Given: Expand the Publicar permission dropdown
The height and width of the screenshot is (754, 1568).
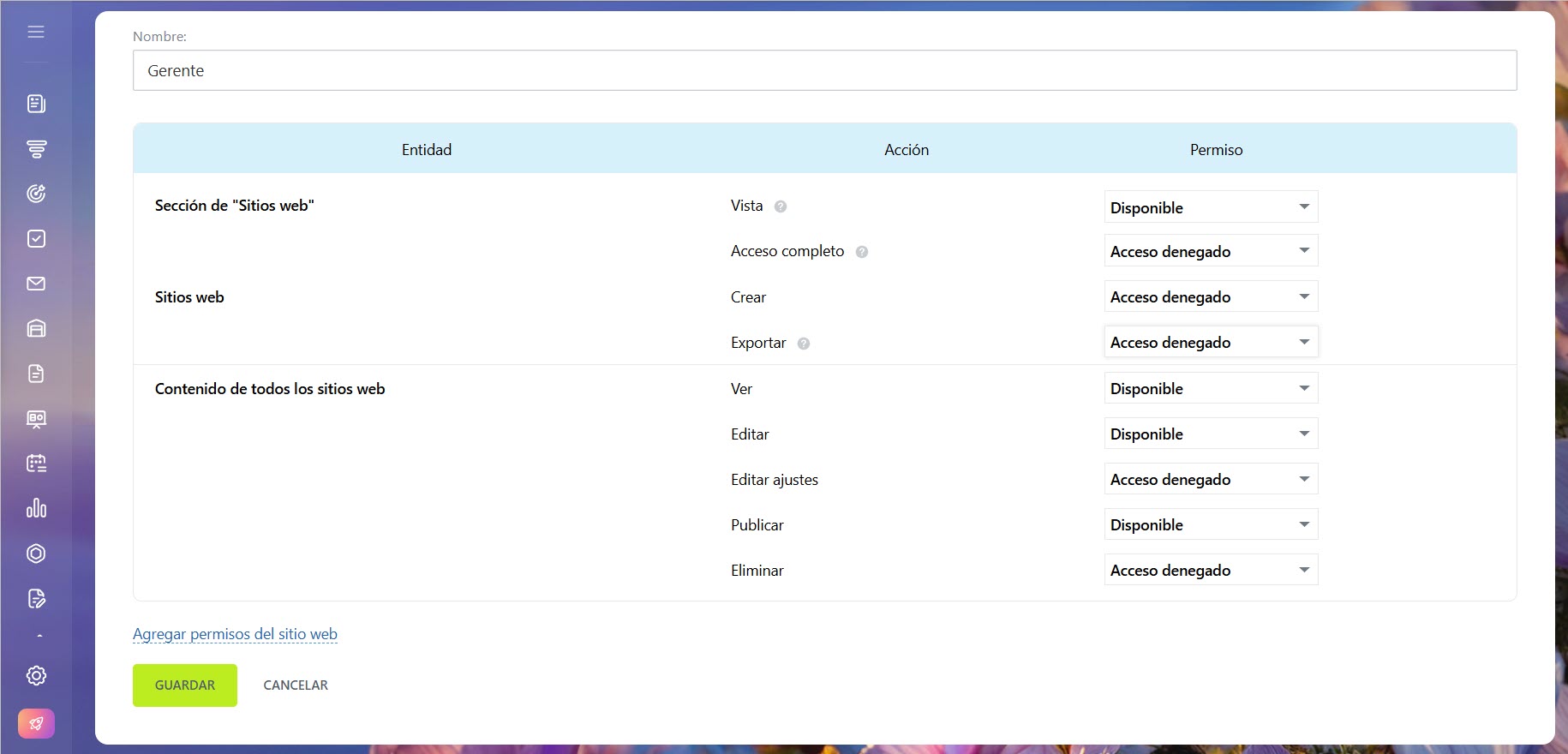Looking at the screenshot, I should [x=1210, y=525].
